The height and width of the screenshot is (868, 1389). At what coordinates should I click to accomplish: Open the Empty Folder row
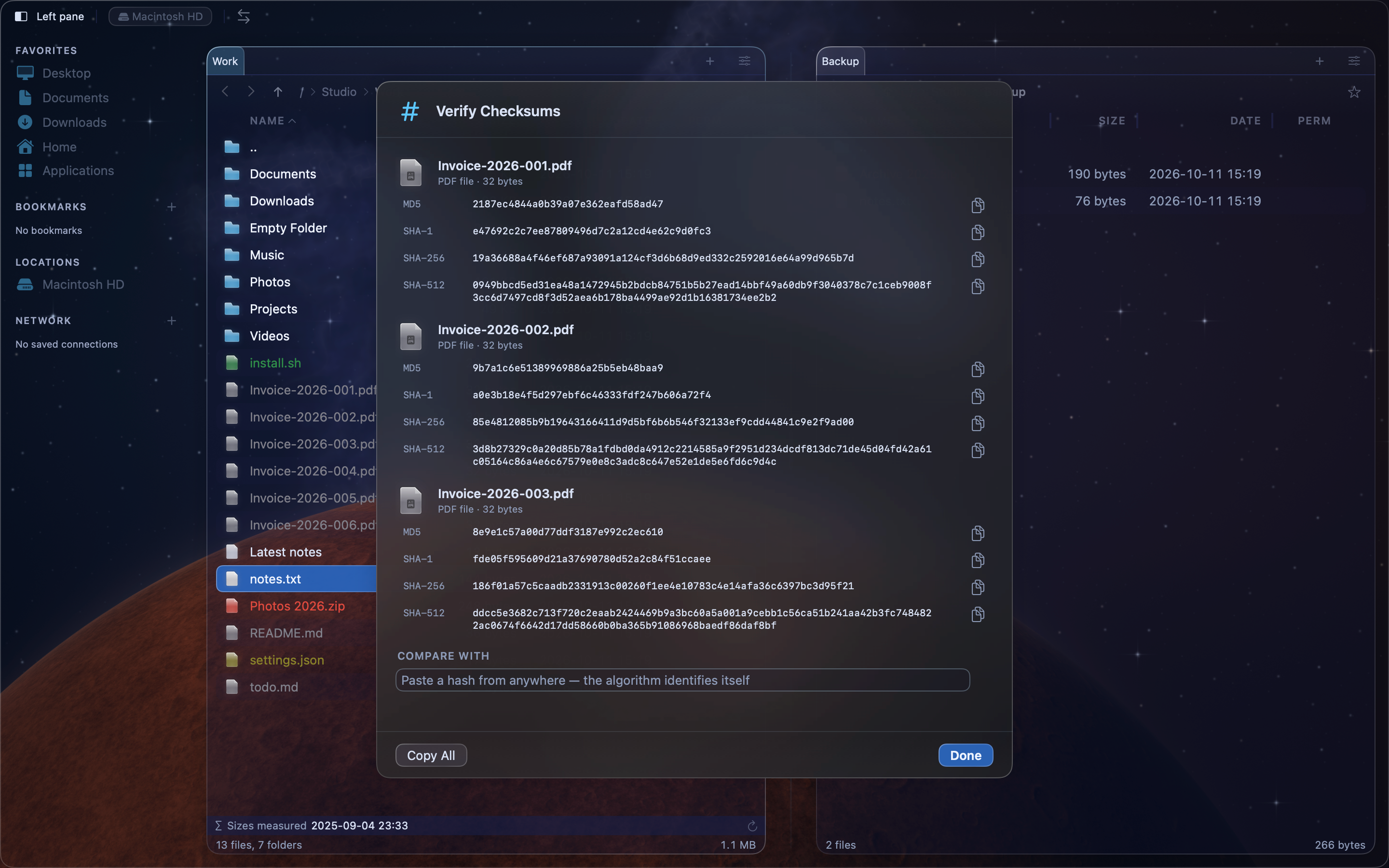(296, 228)
